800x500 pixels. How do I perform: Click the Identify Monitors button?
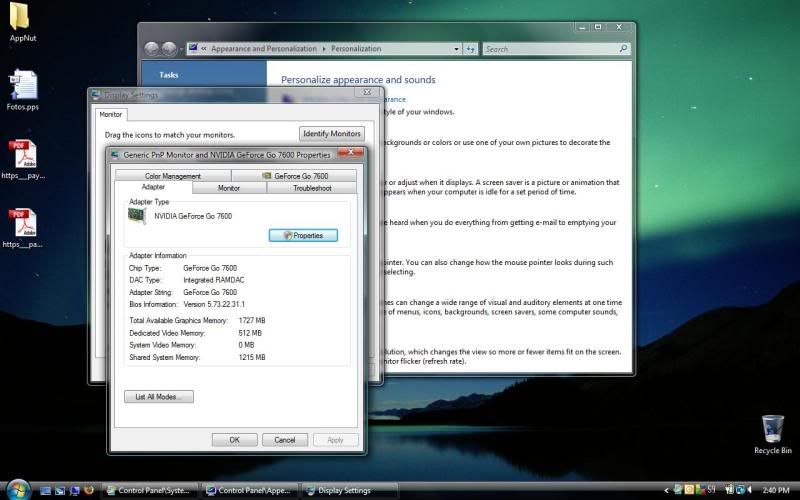[332, 133]
